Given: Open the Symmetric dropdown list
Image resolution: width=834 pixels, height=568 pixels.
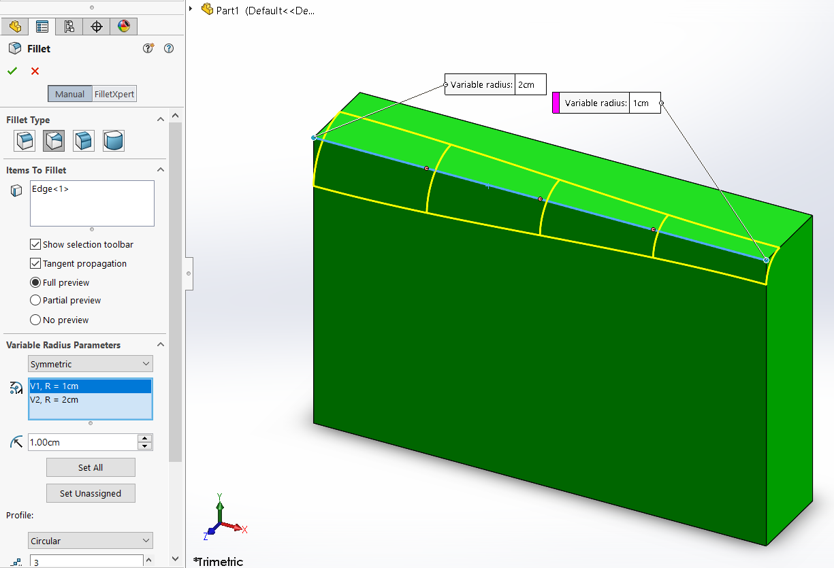Looking at the screenshot, I should (90, 364).
